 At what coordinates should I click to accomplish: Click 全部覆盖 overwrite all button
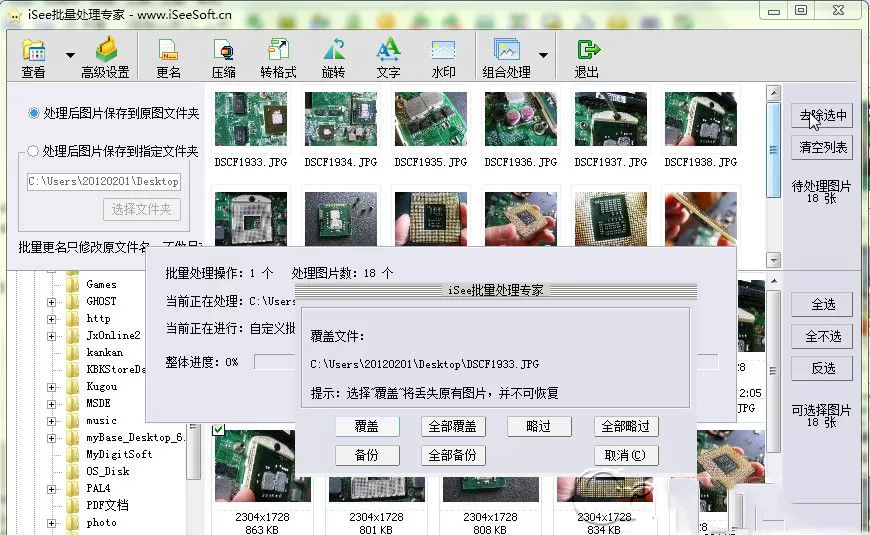pos(453,426)
